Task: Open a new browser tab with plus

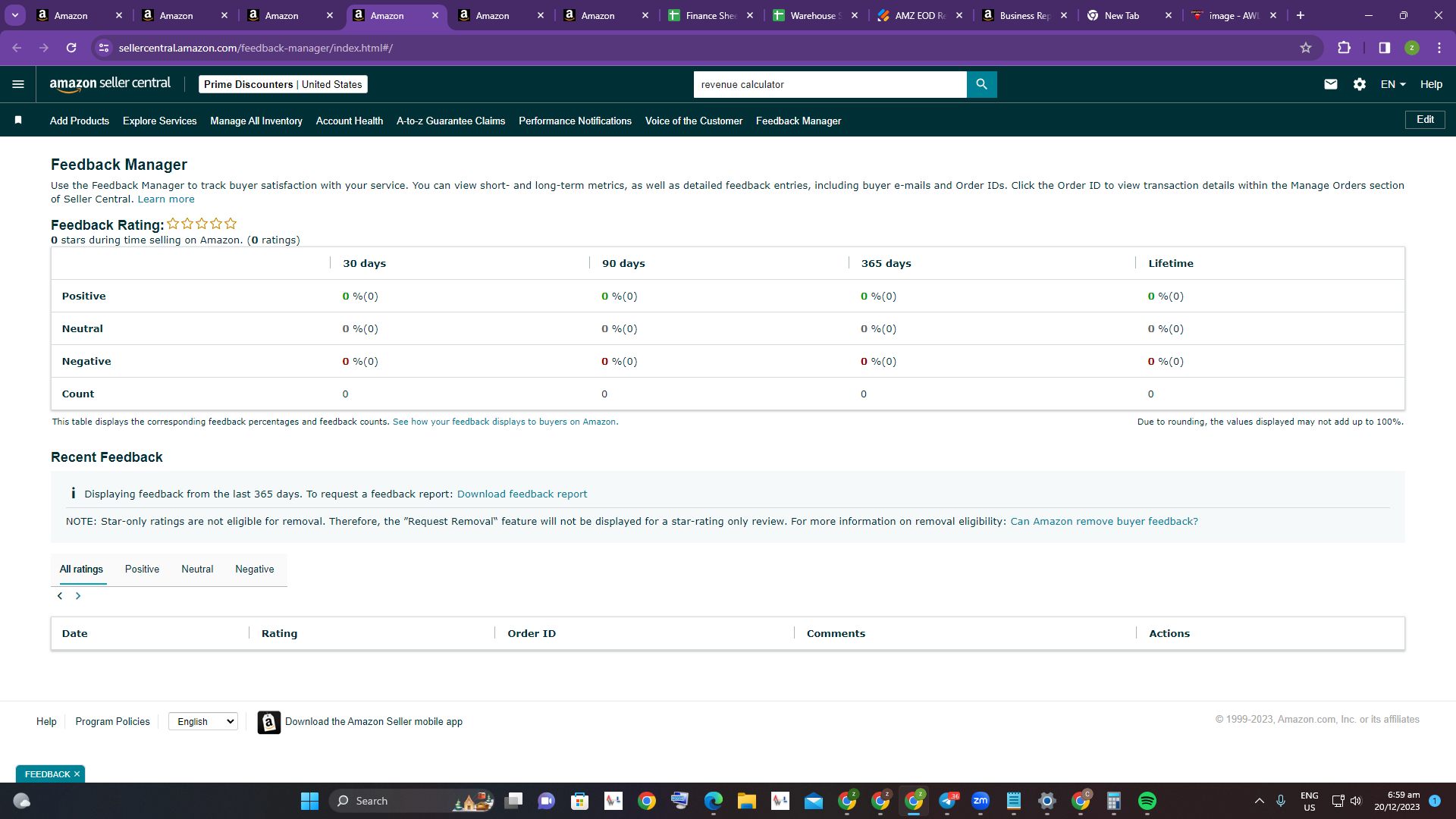Action: pos(1301,15)
